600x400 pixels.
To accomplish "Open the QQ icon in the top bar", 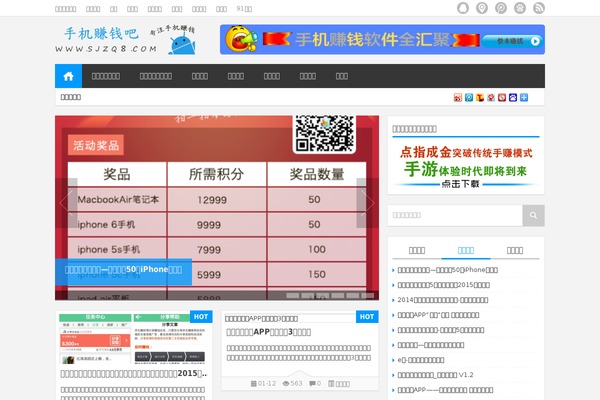I will [463, 8].
